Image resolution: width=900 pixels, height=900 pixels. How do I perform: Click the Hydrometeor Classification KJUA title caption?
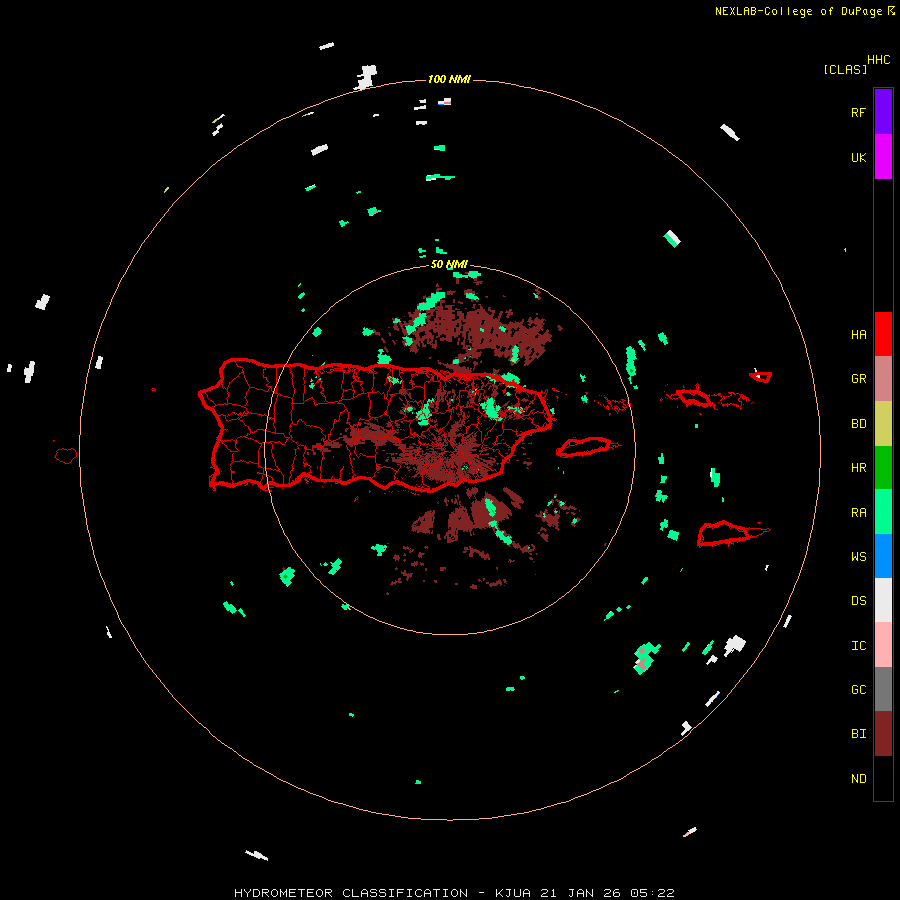tap(454, 893)
